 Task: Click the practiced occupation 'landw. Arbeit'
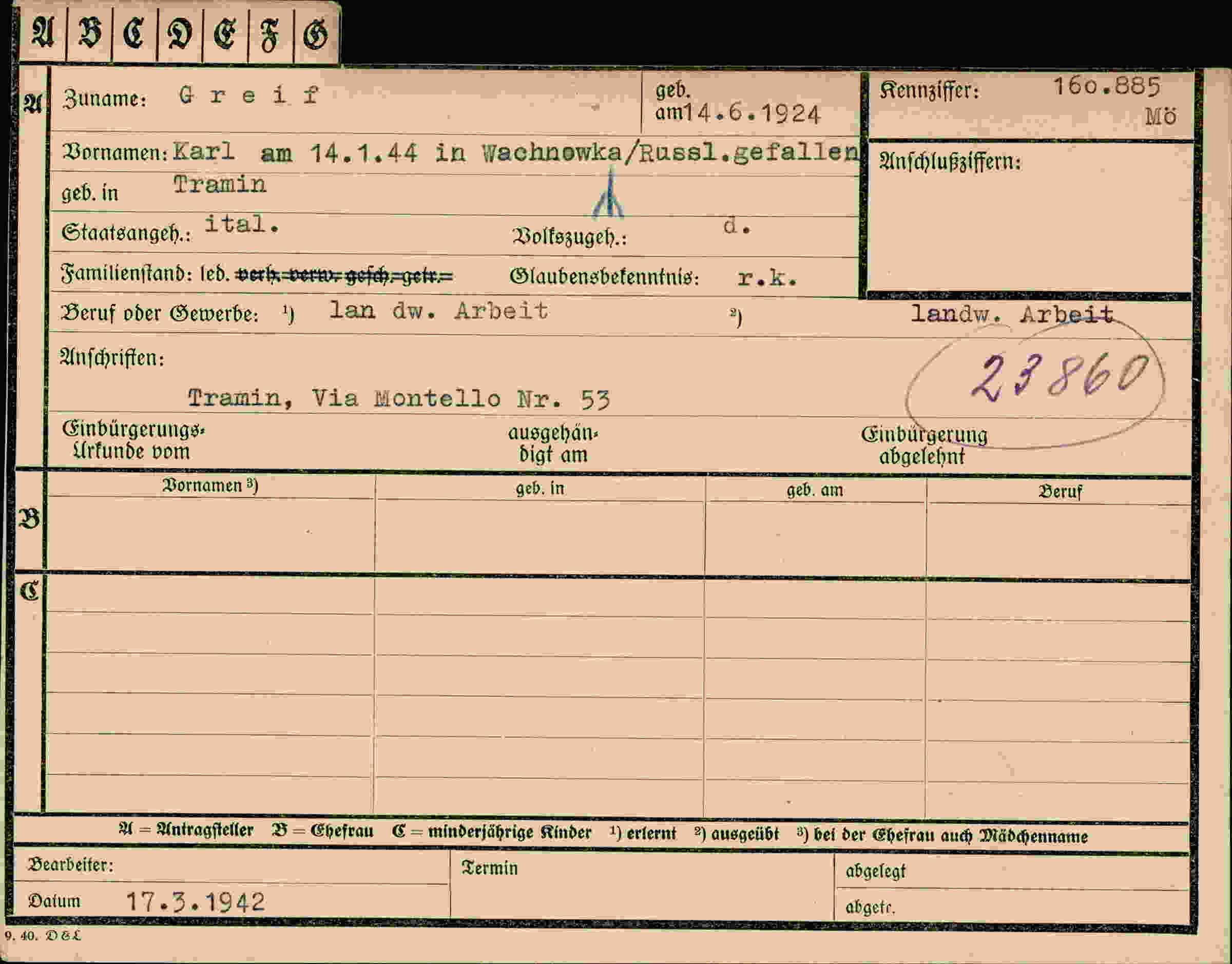tap(1012, 314)
